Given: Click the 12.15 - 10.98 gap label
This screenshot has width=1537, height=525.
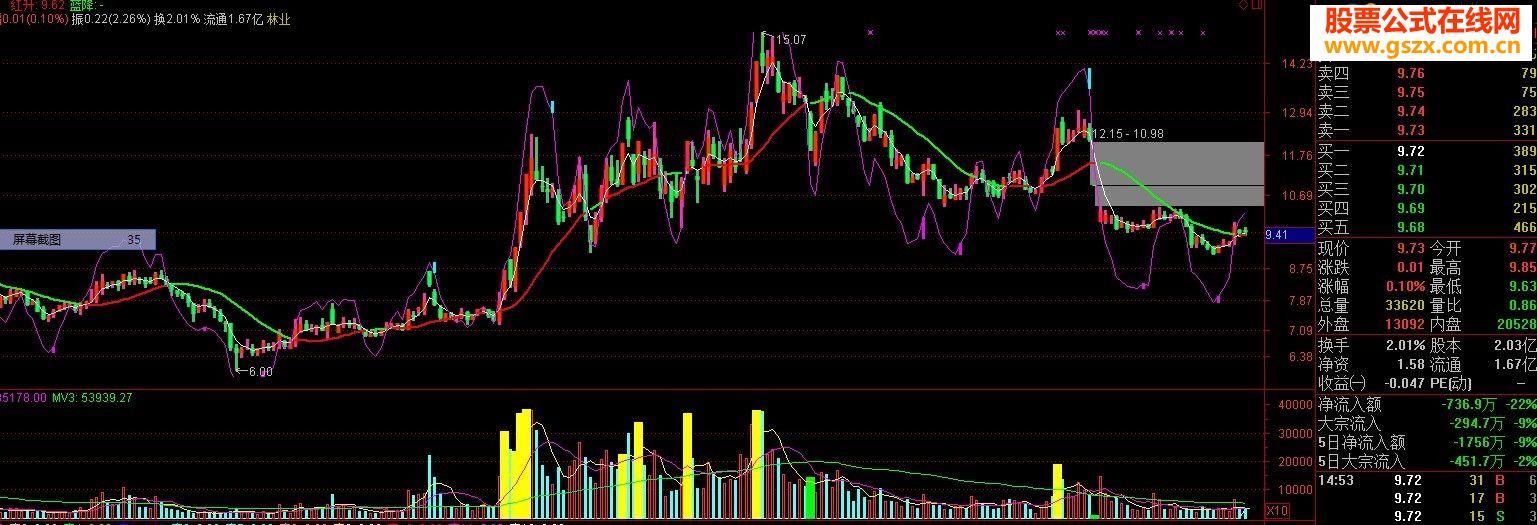Looking at the screenshot, I should pos(1131,133).
